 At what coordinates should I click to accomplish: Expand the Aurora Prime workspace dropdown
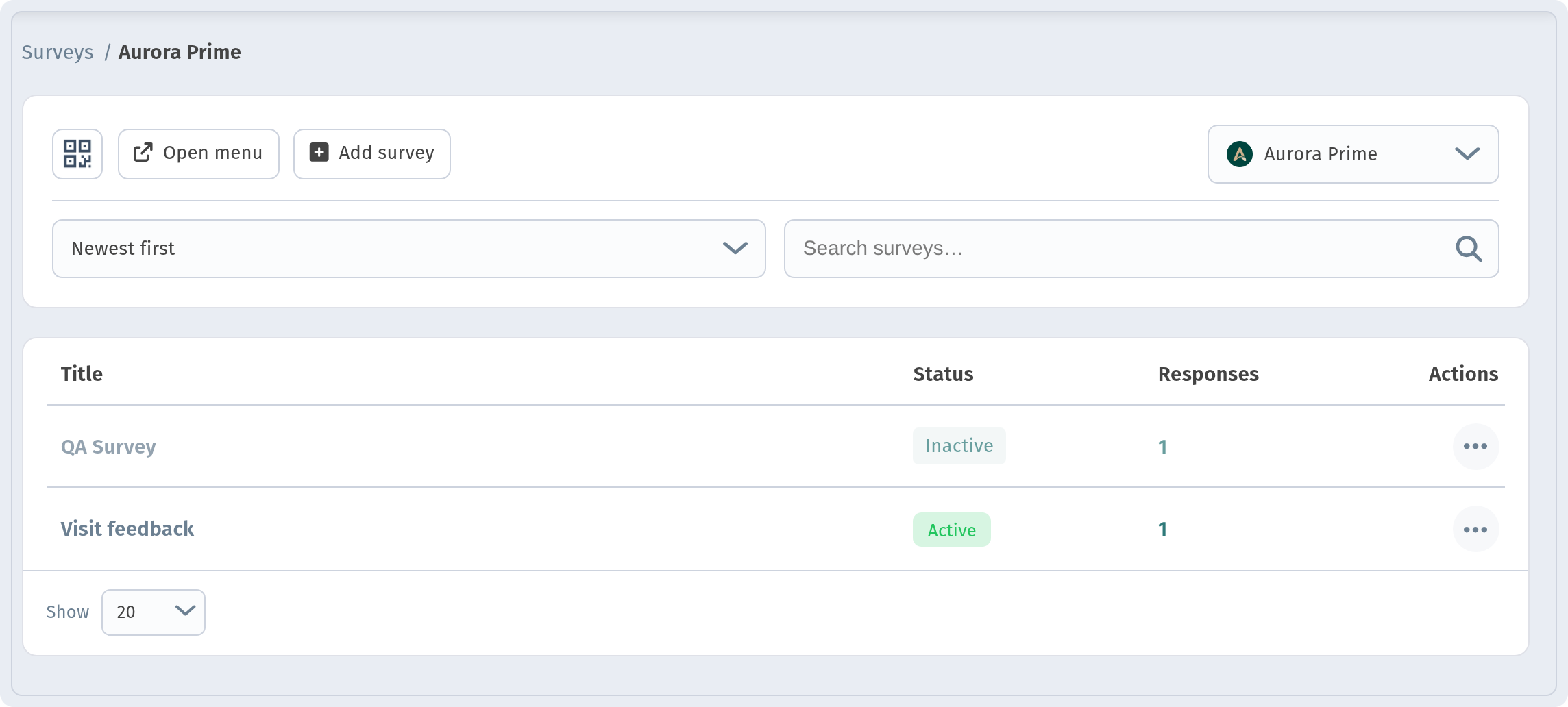1353,154
